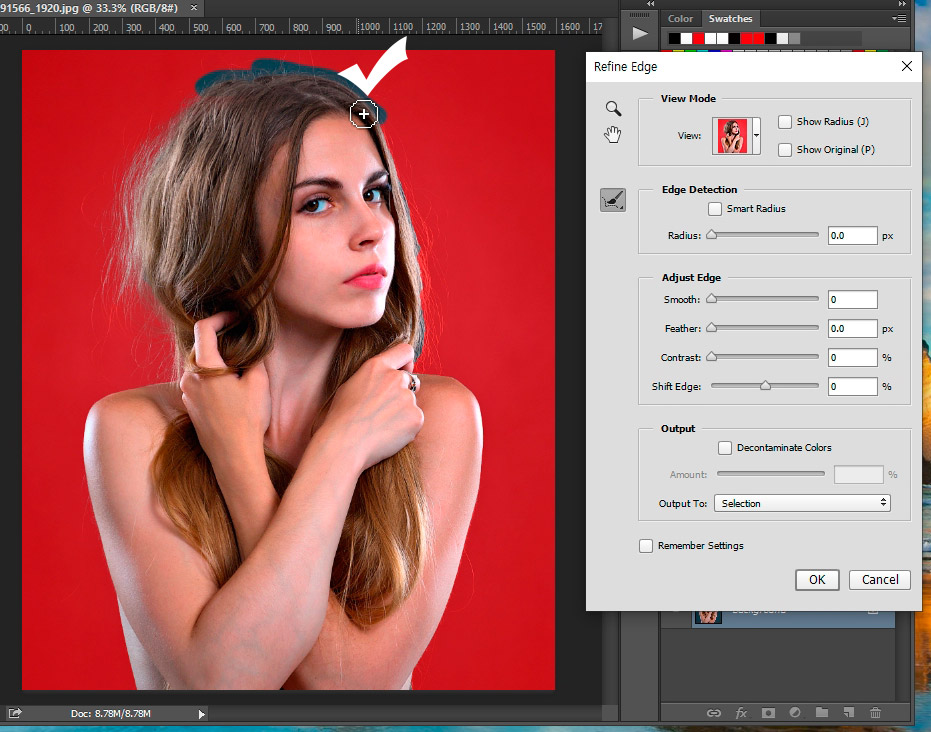Delete layer with trash icon
The image size is (931, 732).
click(x=875, y=712)
